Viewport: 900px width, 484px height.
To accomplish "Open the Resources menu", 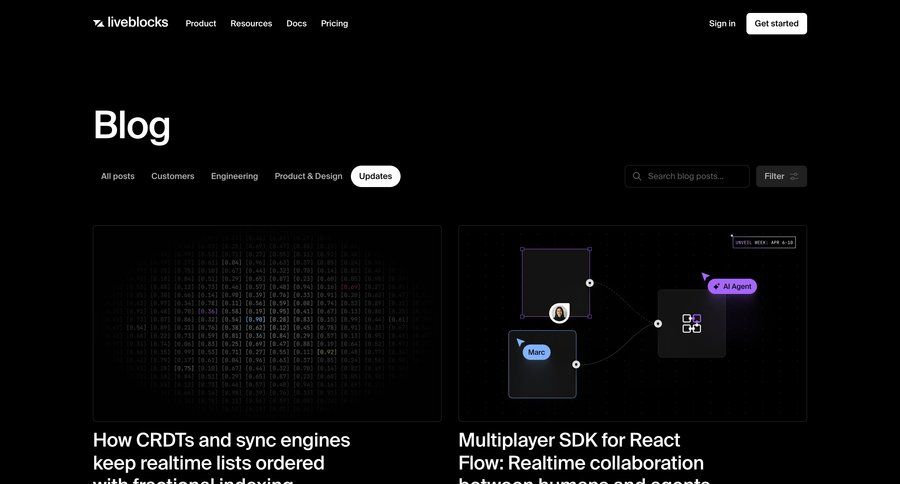I will click(251, 24).
